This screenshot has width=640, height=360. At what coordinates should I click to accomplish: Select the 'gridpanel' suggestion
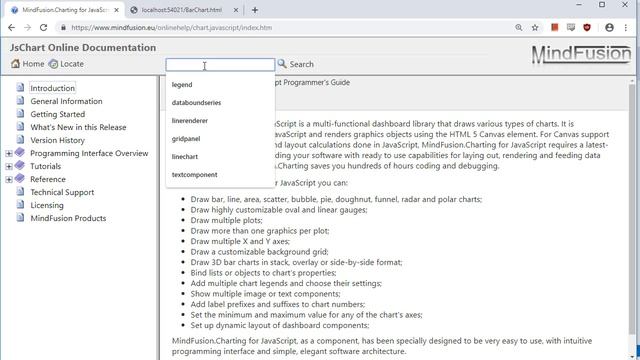220,138
